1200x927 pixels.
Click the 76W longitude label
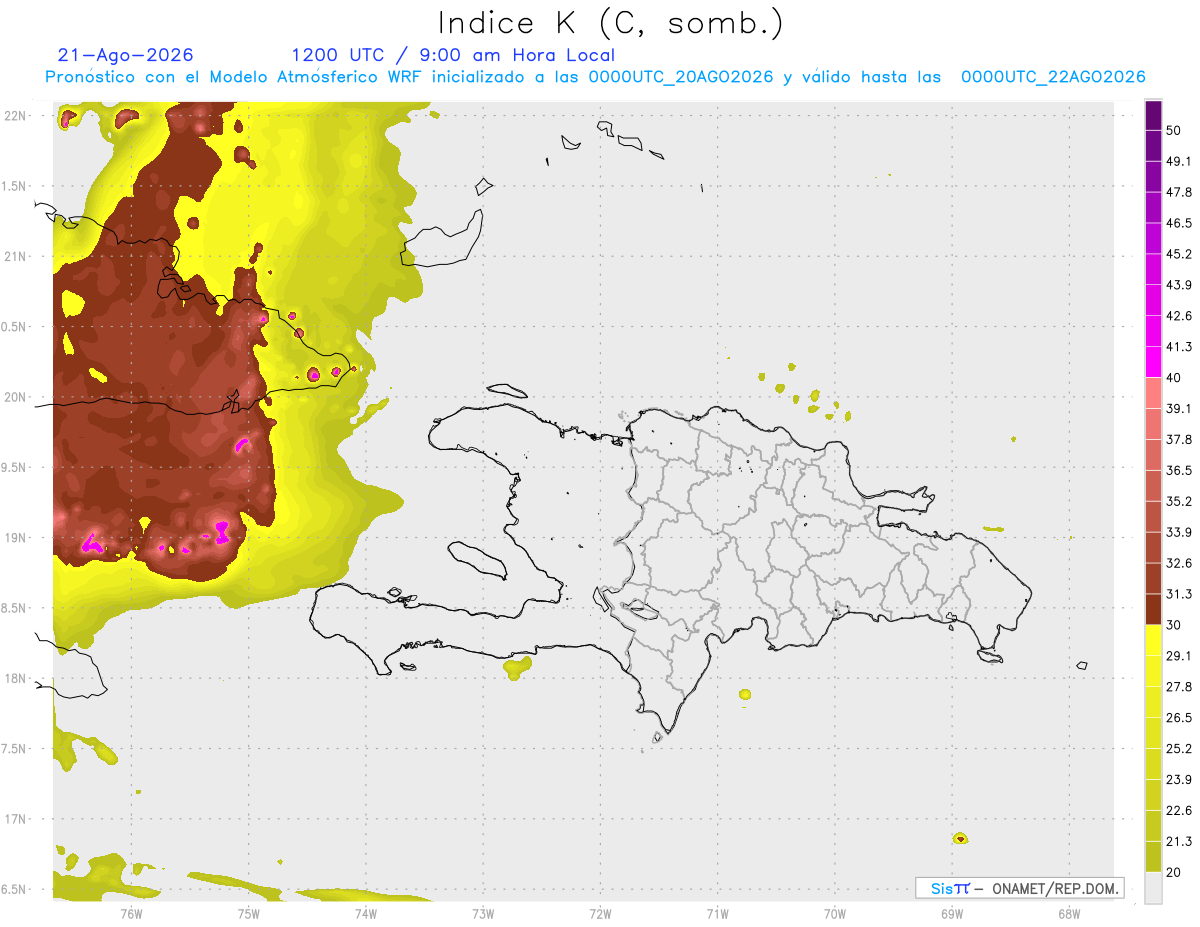pos(131,913)
